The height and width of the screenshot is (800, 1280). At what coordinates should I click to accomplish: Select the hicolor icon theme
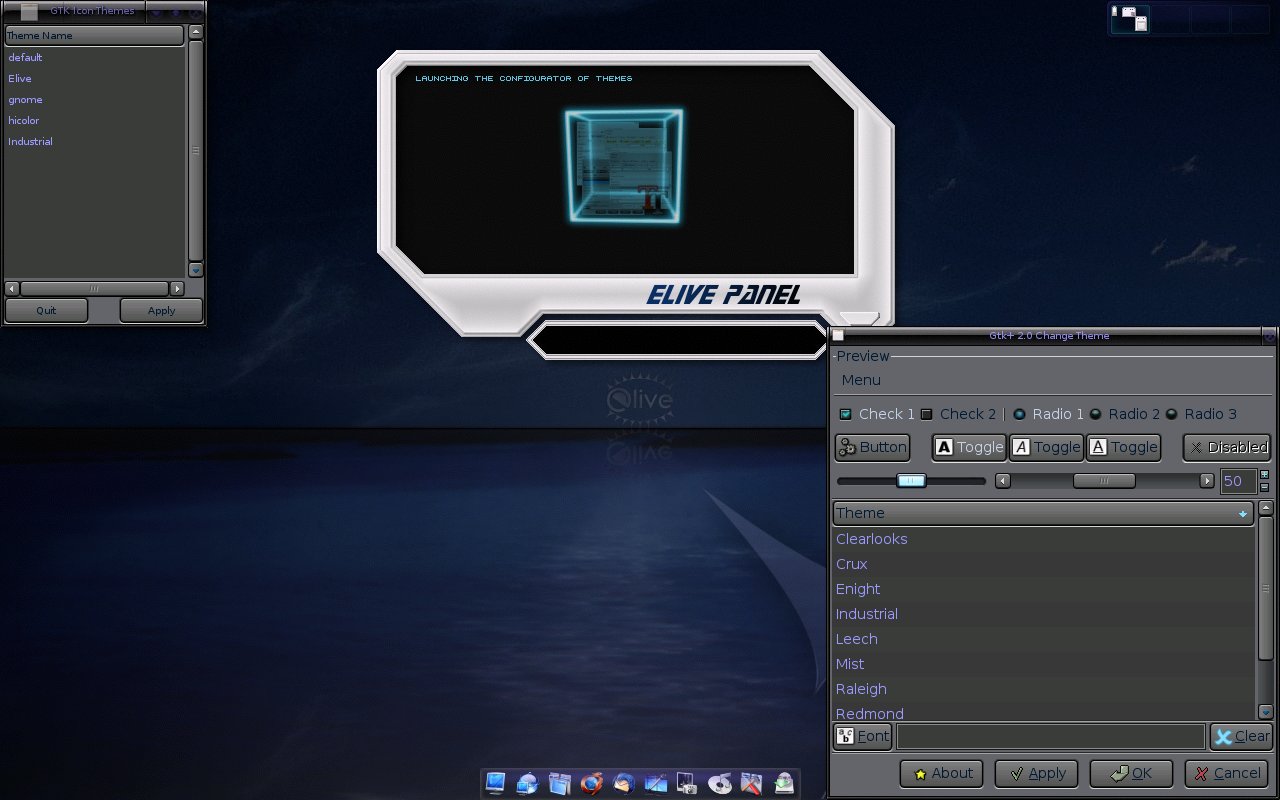(94, 120)
